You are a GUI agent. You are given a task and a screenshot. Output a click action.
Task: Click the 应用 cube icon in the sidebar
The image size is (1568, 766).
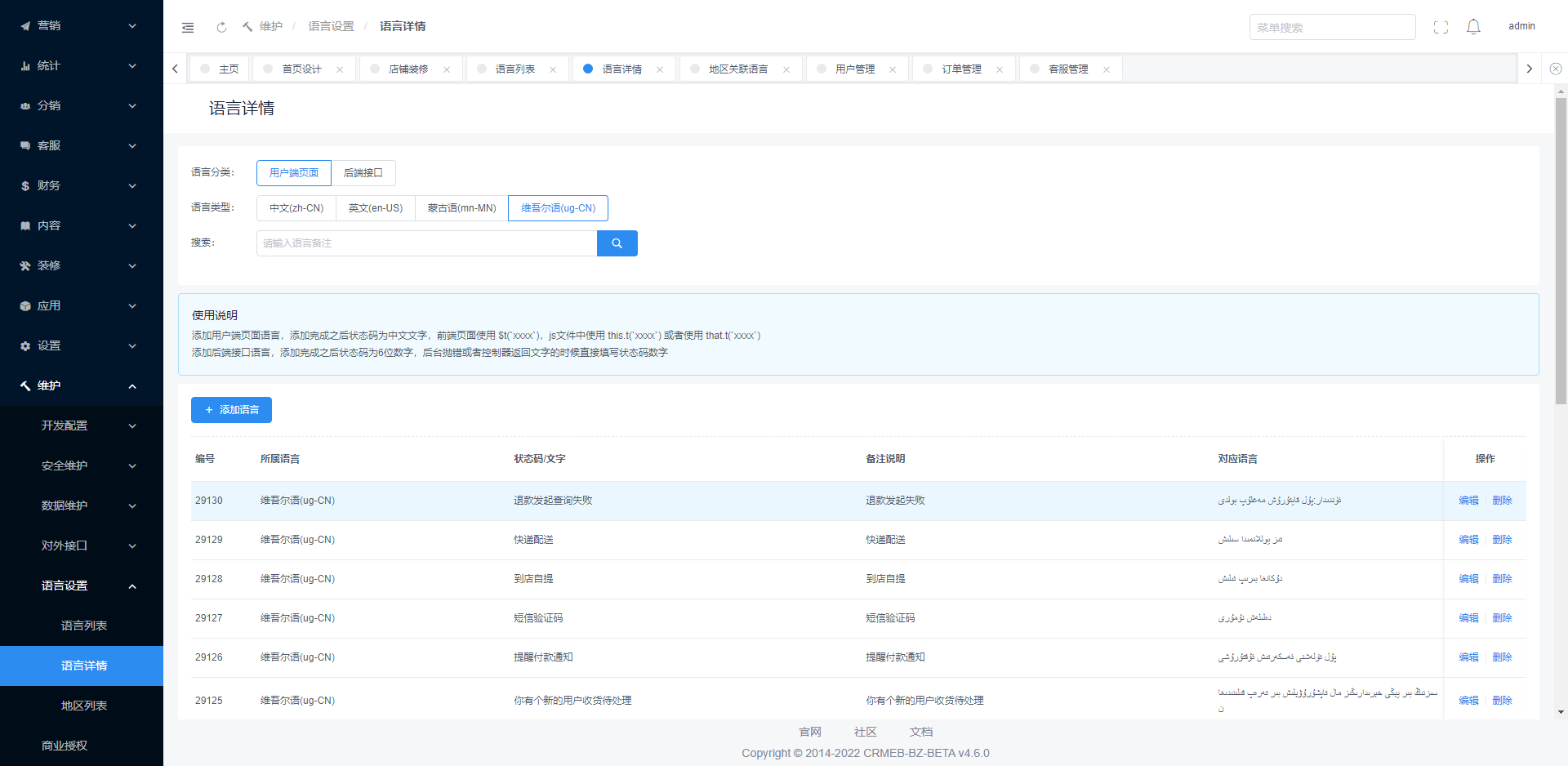[x=25, y=306]
